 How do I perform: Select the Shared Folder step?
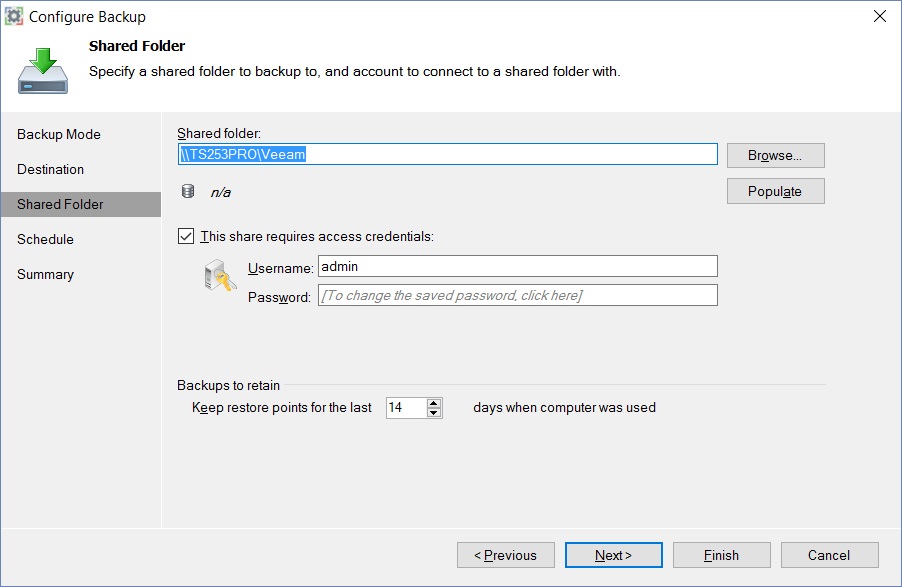[81, 204]
